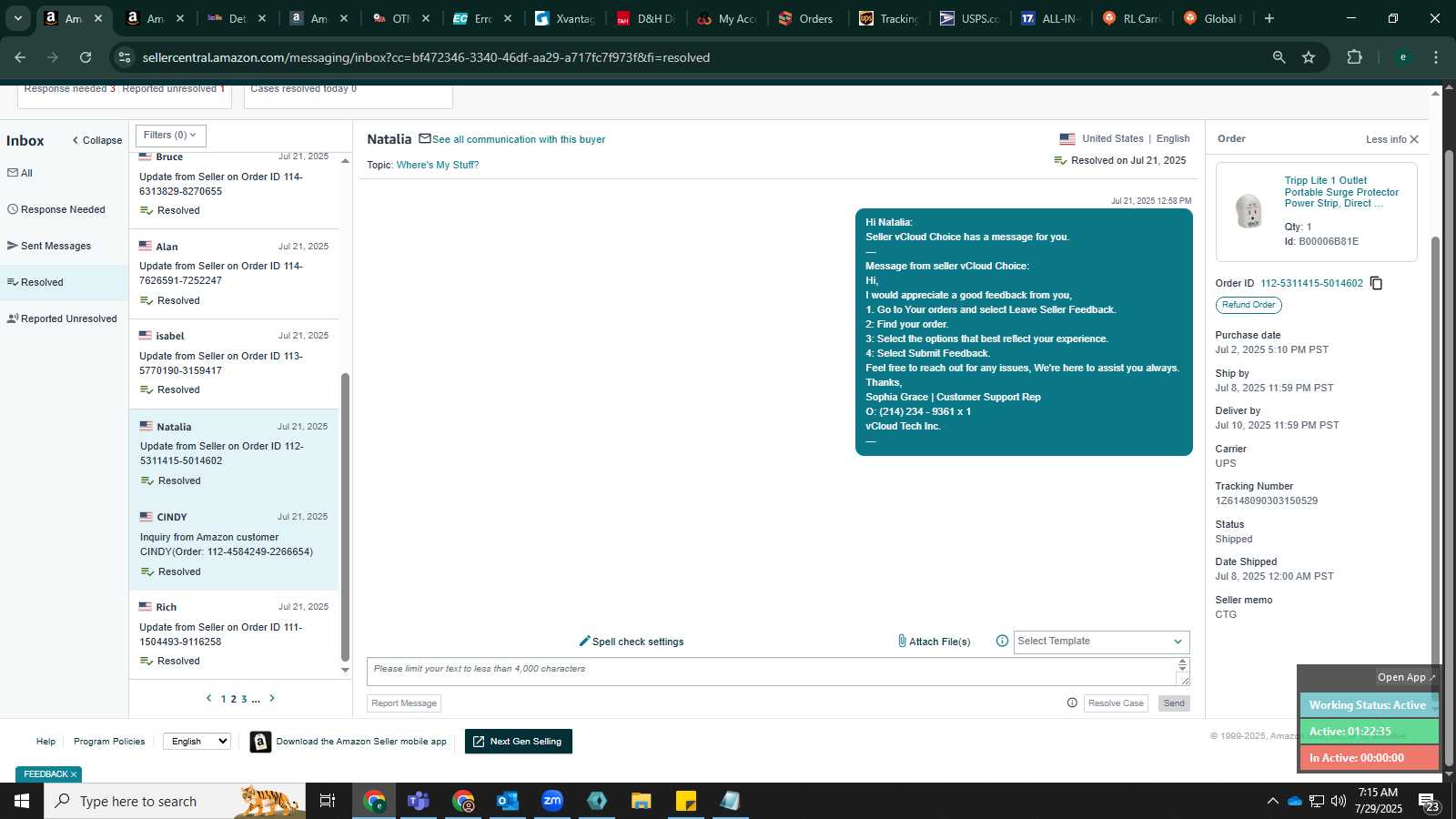Switch to the USPS.com browser tab
This screenshot has width=1456, height=819.
tap(970, 18)
